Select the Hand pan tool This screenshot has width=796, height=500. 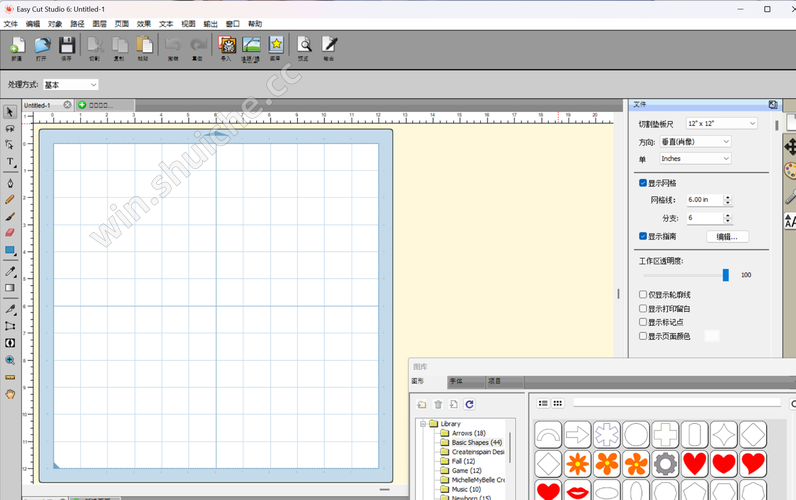click(10, 394)
